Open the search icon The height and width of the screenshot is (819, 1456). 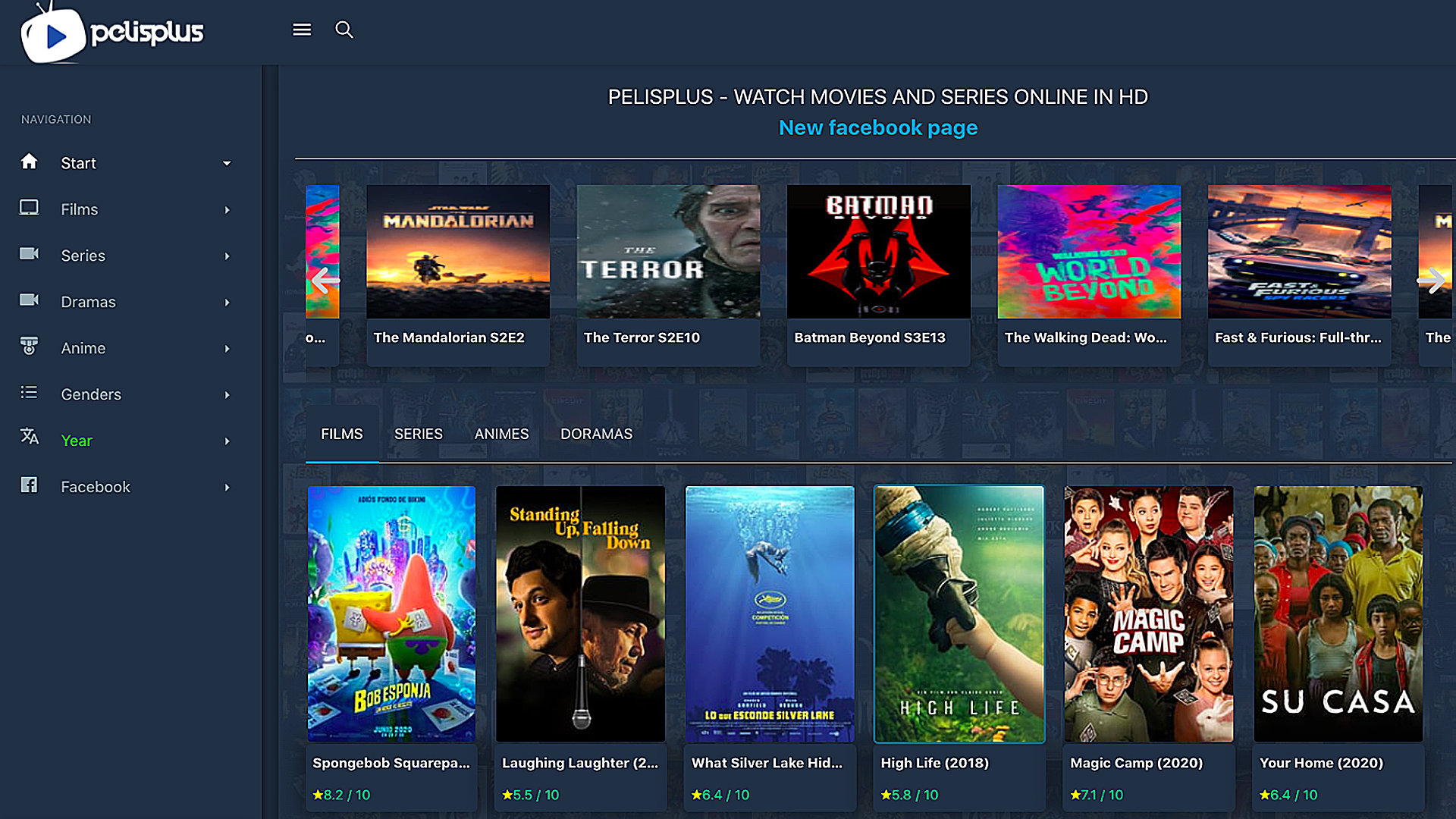tap(344, 29)
